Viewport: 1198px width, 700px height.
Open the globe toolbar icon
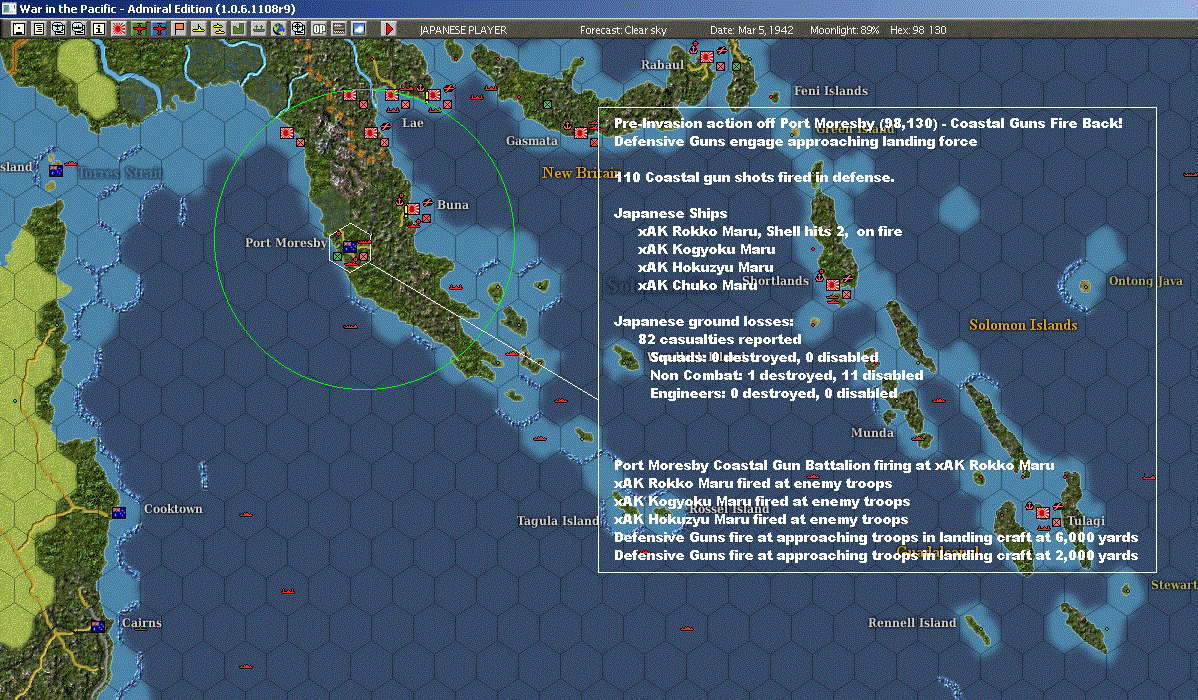[279, 29]
